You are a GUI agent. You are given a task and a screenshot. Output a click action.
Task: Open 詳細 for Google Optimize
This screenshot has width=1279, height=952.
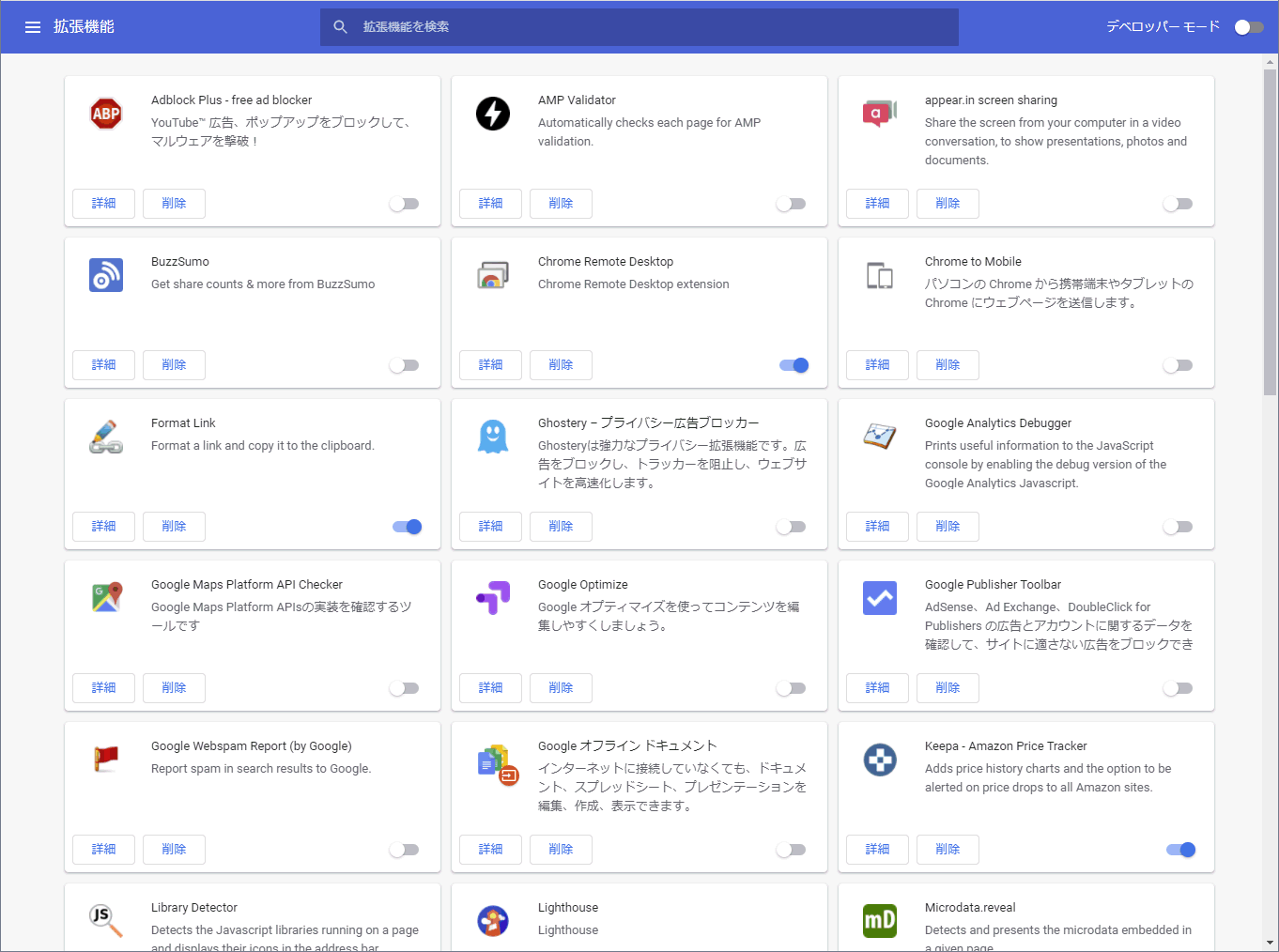[491, 688]
